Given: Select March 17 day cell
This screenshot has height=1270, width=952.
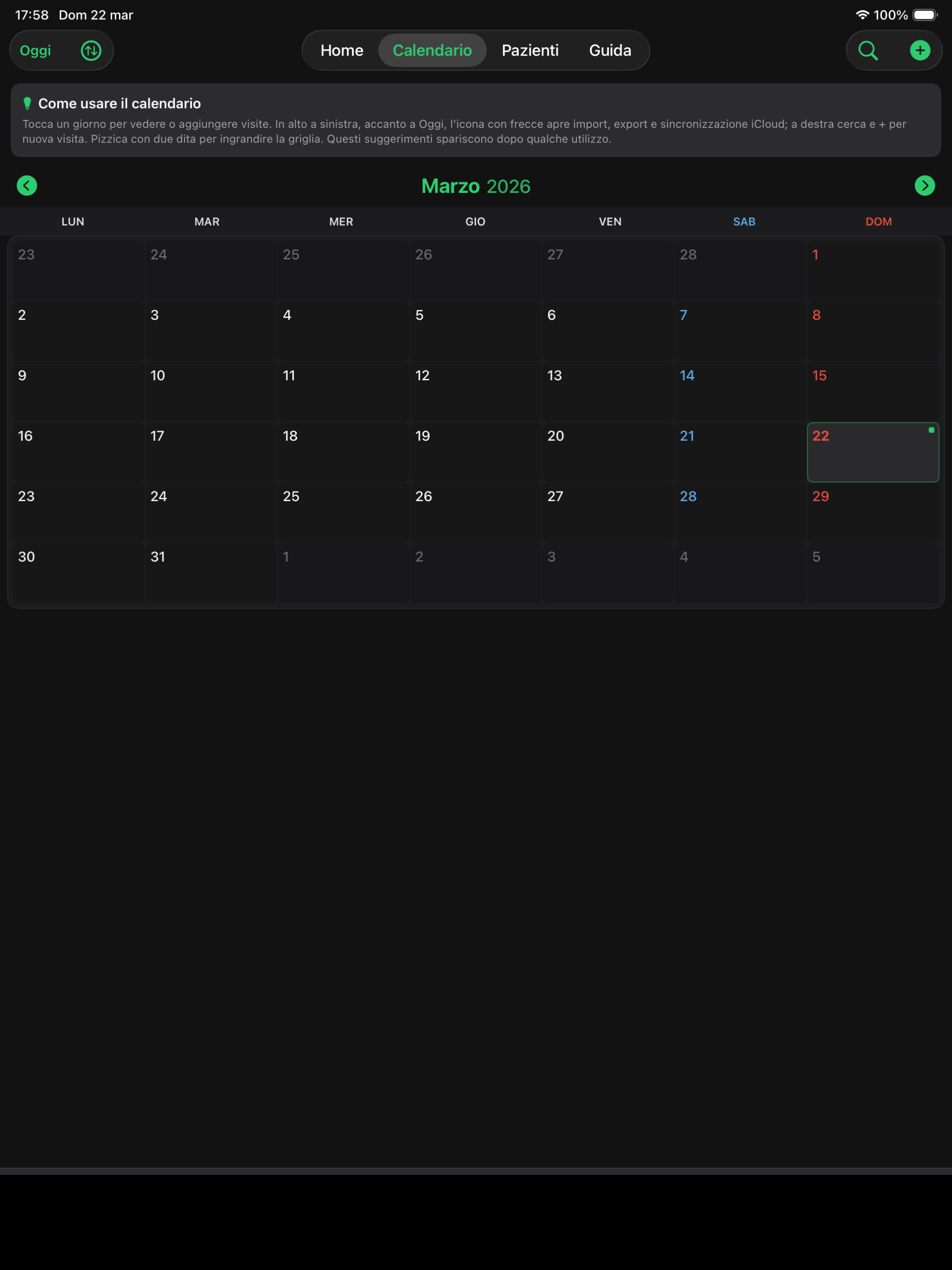Looking at the screenshot, I should click(x=211, y=452).
